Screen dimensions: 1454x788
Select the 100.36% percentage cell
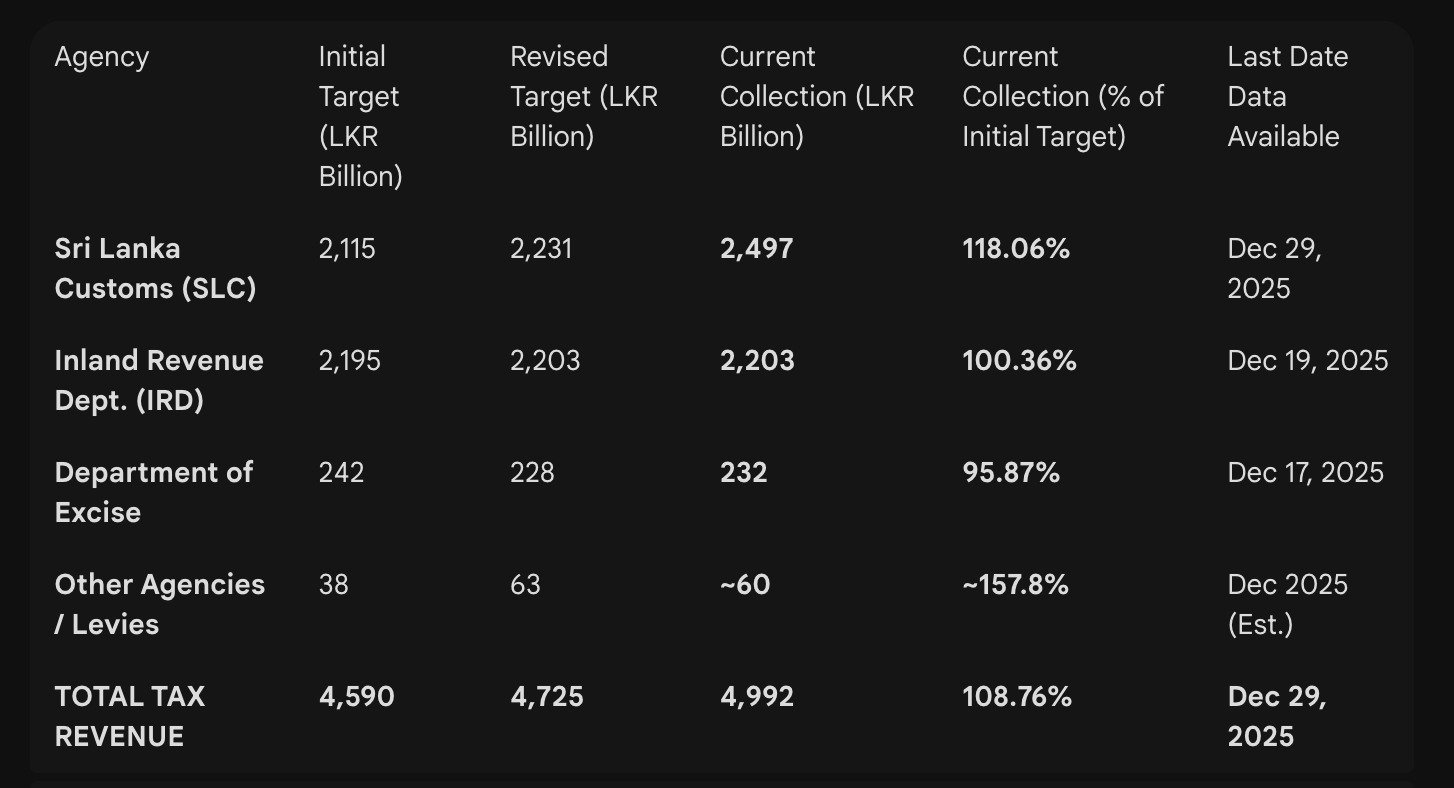click(x=1019, y=361)
